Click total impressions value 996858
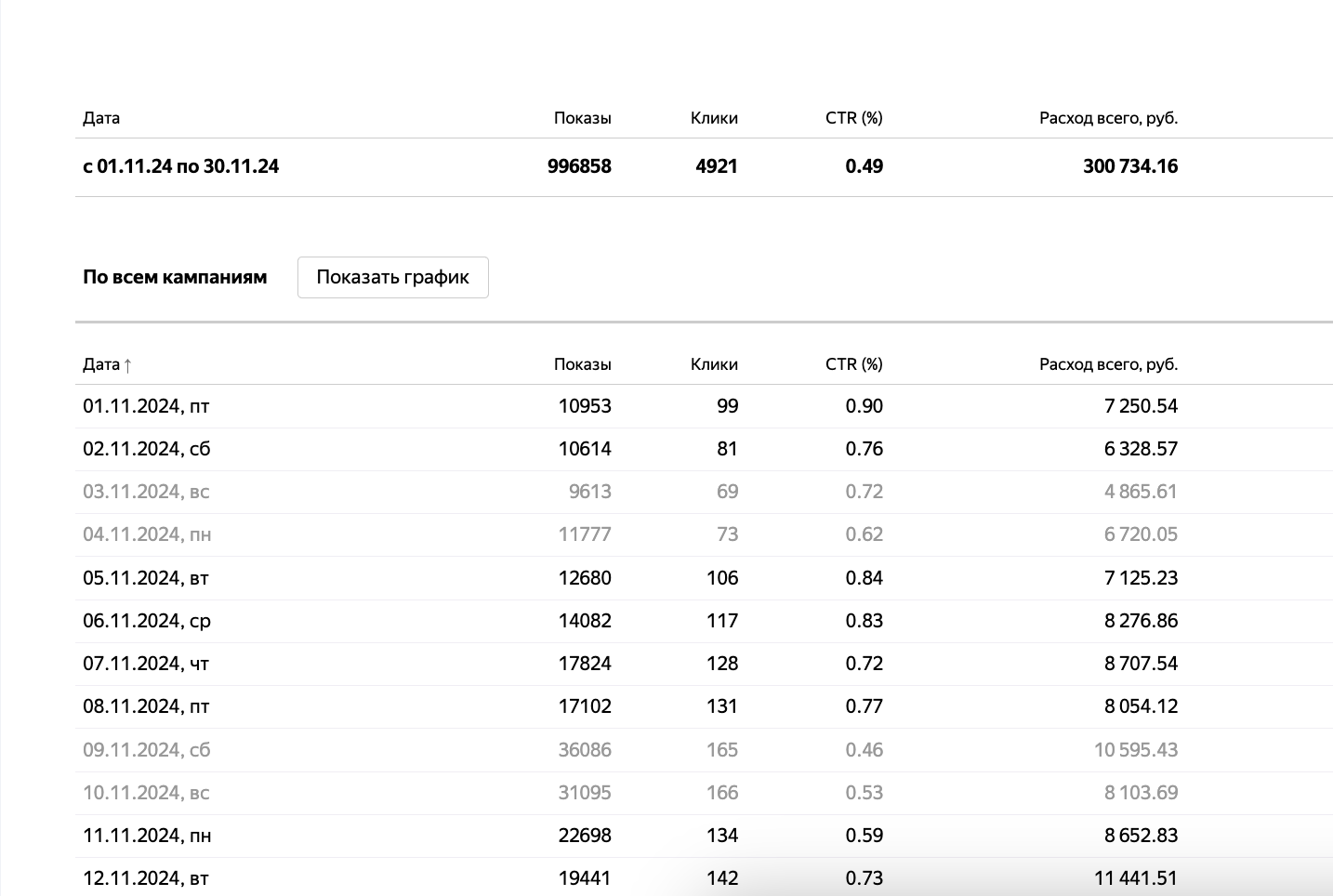The height and width of the screenshot is (896, 1333). 579,166
